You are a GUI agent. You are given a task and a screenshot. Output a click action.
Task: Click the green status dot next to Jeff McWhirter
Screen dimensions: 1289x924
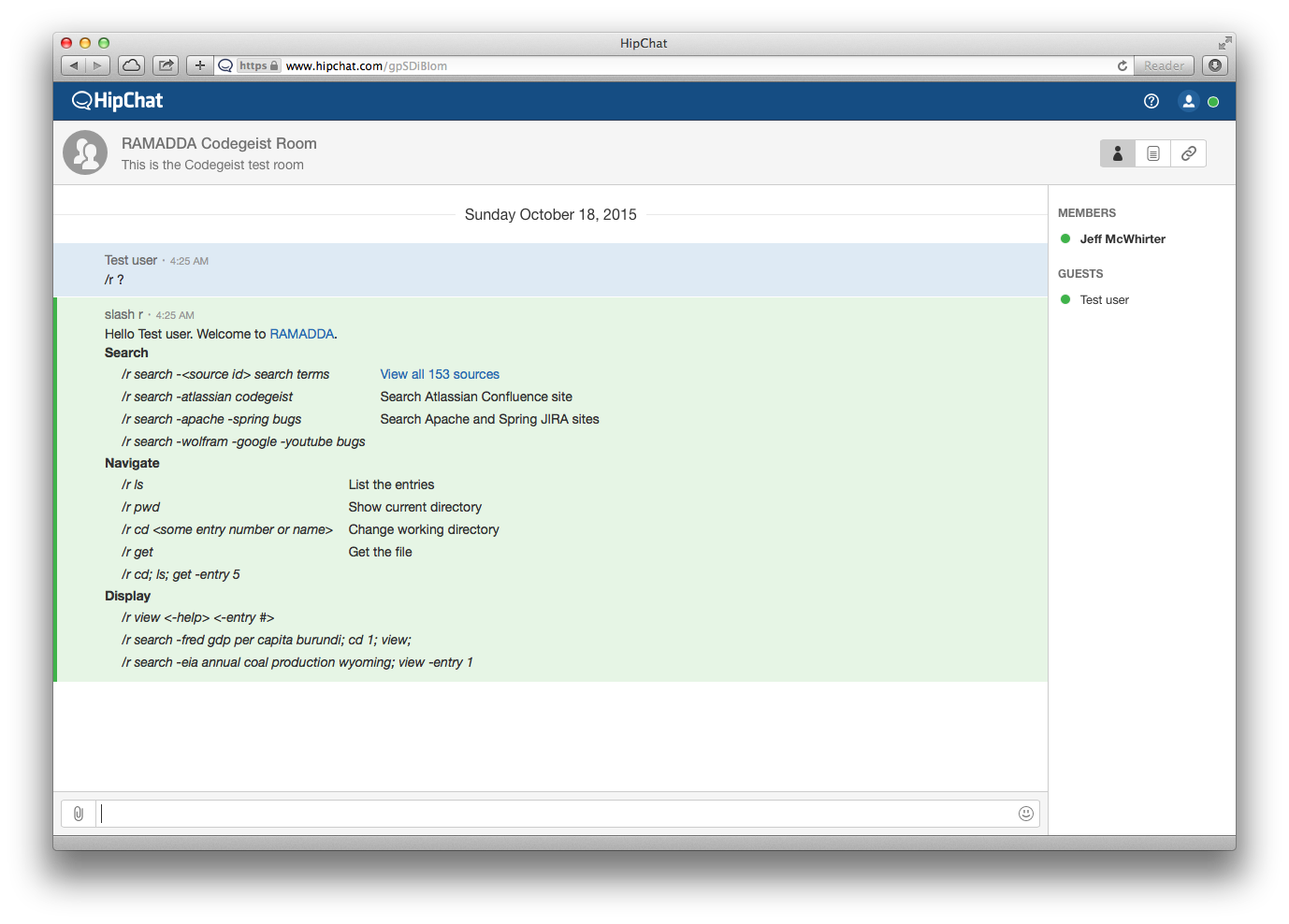[1065, 238]
